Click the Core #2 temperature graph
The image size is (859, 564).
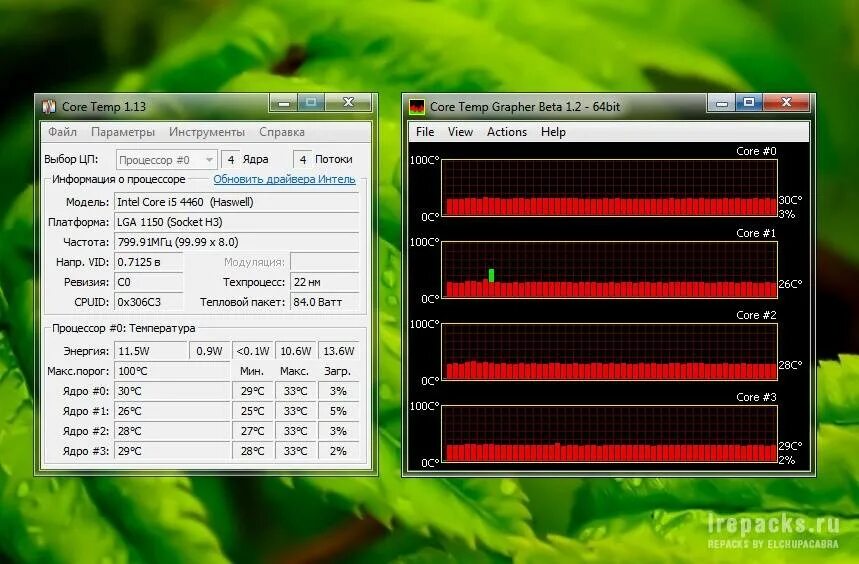[x=609, y=352]
